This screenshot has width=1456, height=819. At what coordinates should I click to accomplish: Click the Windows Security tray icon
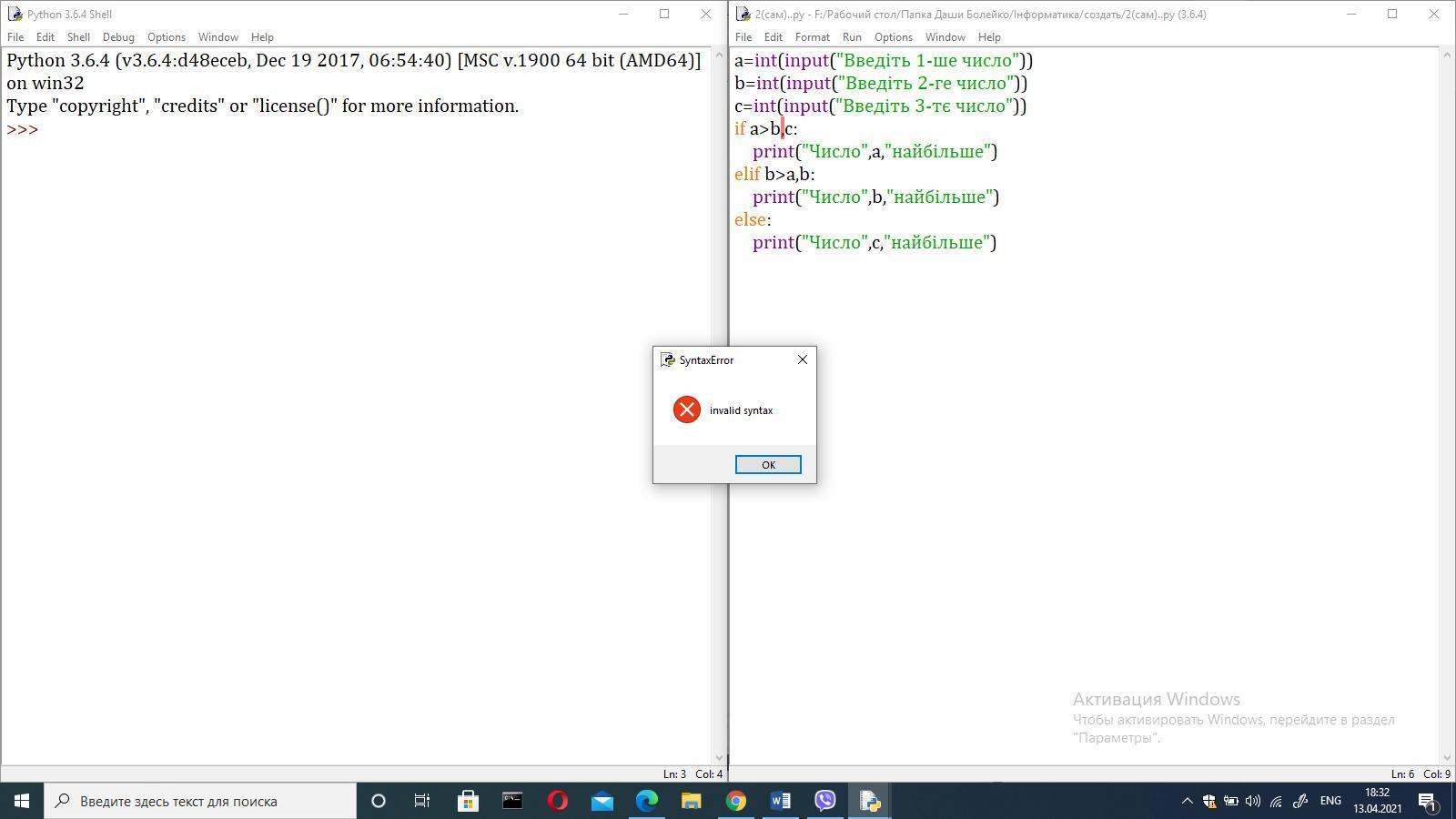[x=1208, y=801]
